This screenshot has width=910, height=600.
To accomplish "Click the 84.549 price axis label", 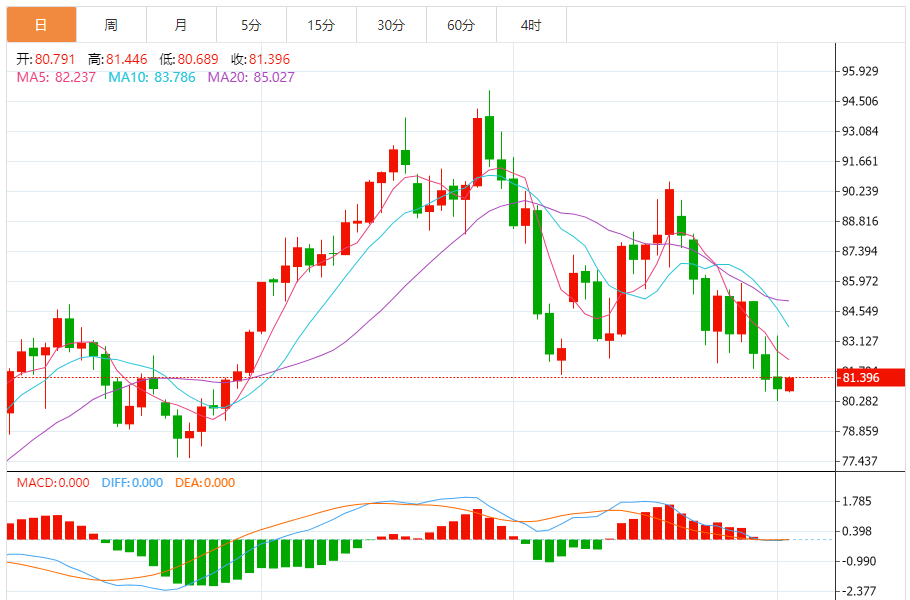I will click(x=860, y=311).
